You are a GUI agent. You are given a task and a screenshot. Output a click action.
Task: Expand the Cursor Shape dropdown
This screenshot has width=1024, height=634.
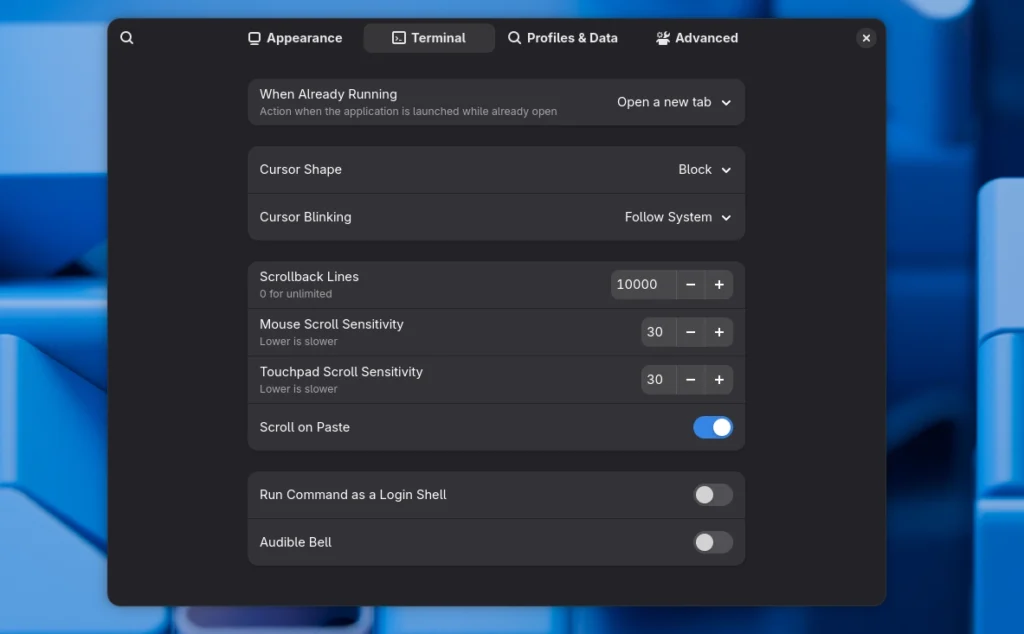tap(704, 170)
